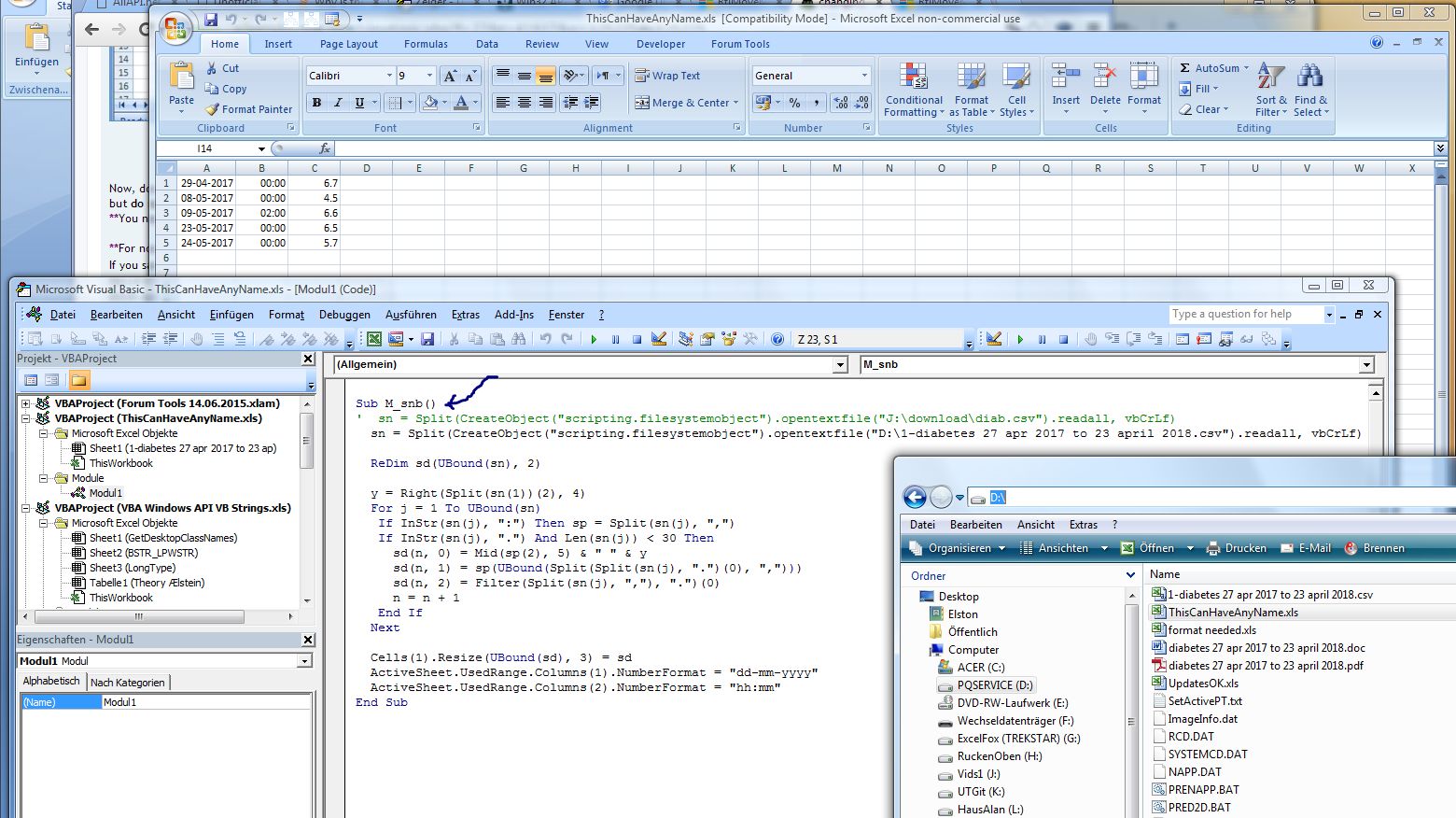Toggle Design Mode in the VBA standard toolbar

click(x=659, y=339)
